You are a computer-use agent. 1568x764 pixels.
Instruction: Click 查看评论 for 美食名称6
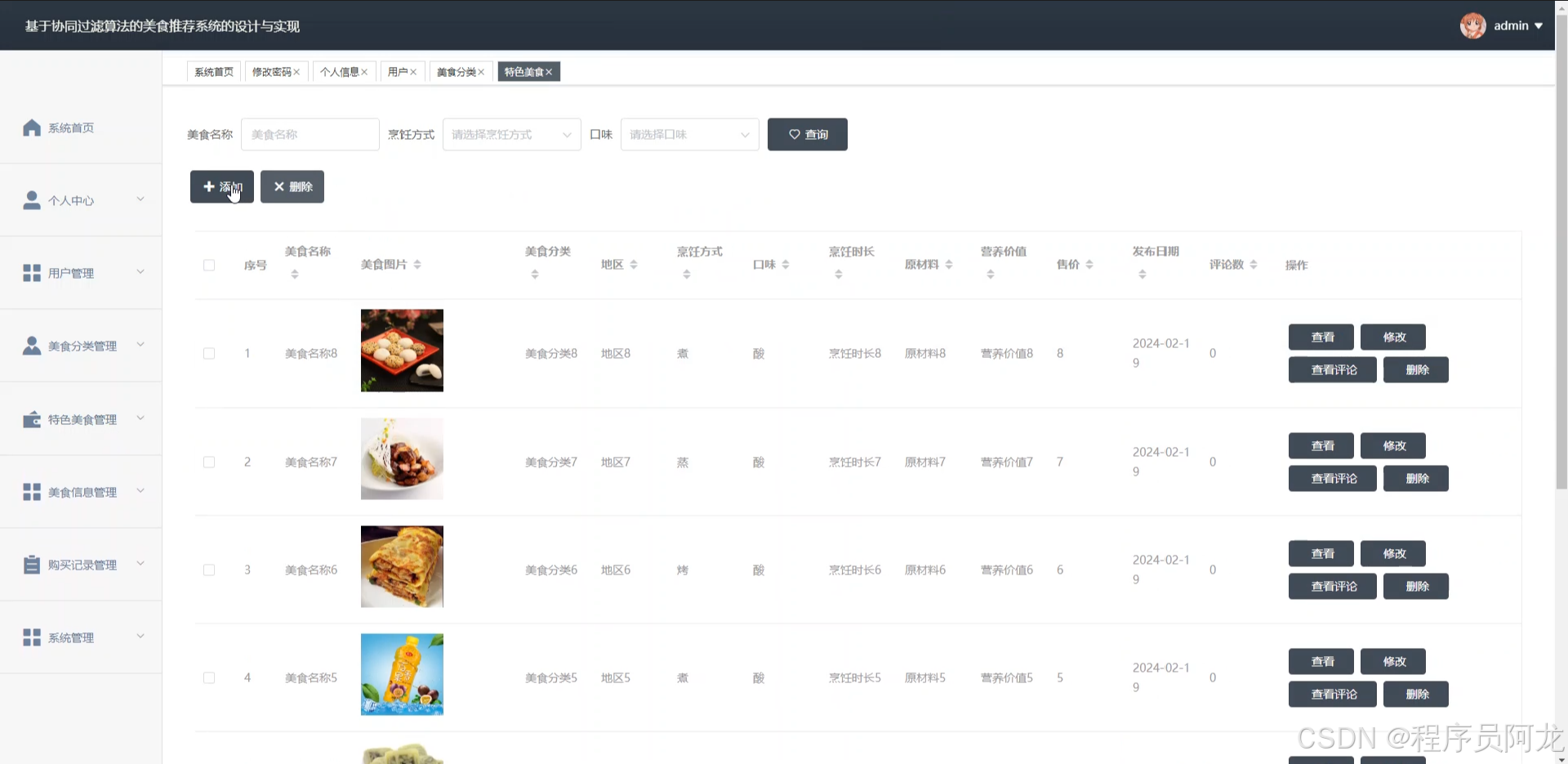1333,586
